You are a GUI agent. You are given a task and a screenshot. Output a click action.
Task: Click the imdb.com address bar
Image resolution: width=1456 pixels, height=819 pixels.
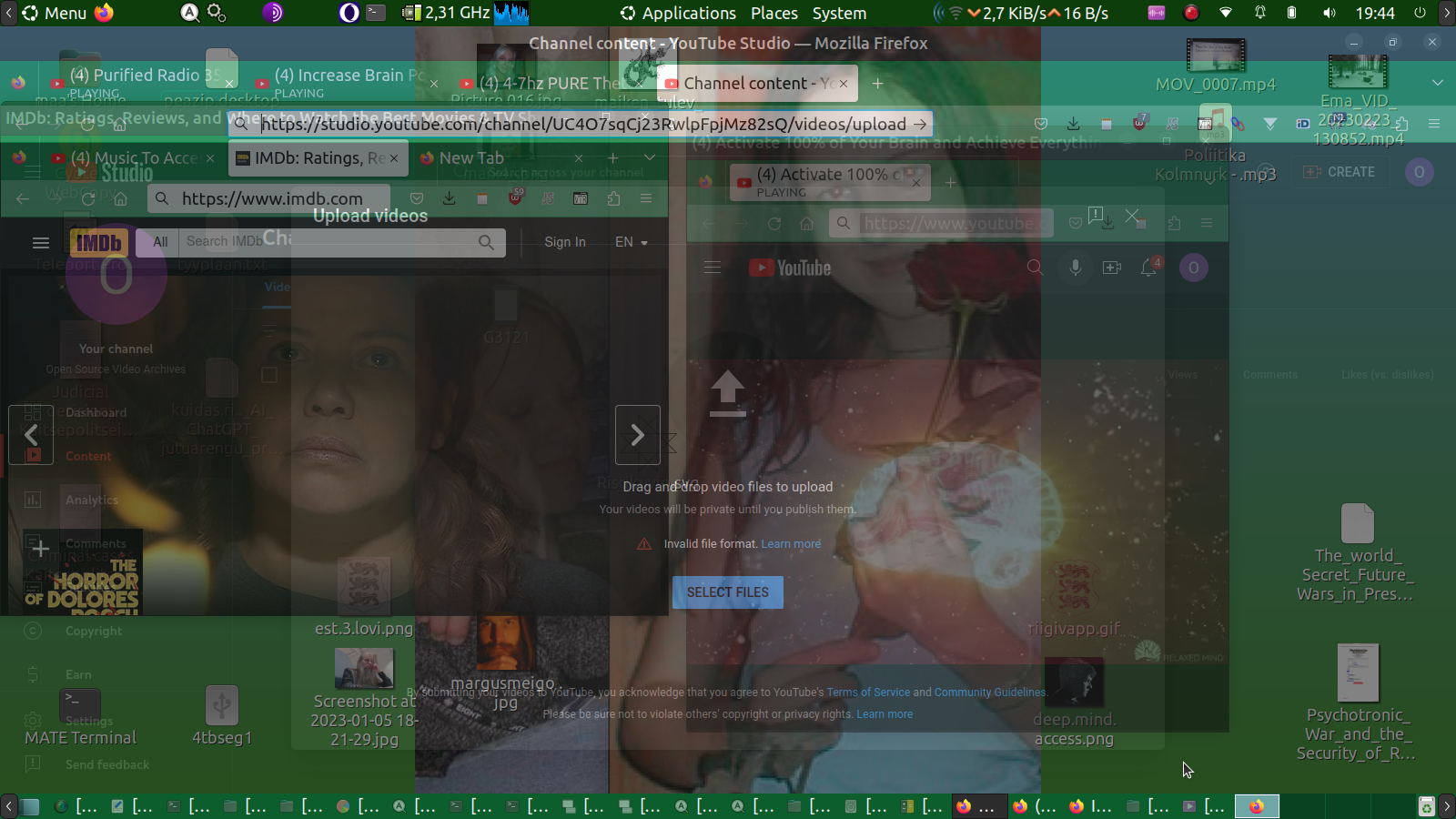coord(269,198)
